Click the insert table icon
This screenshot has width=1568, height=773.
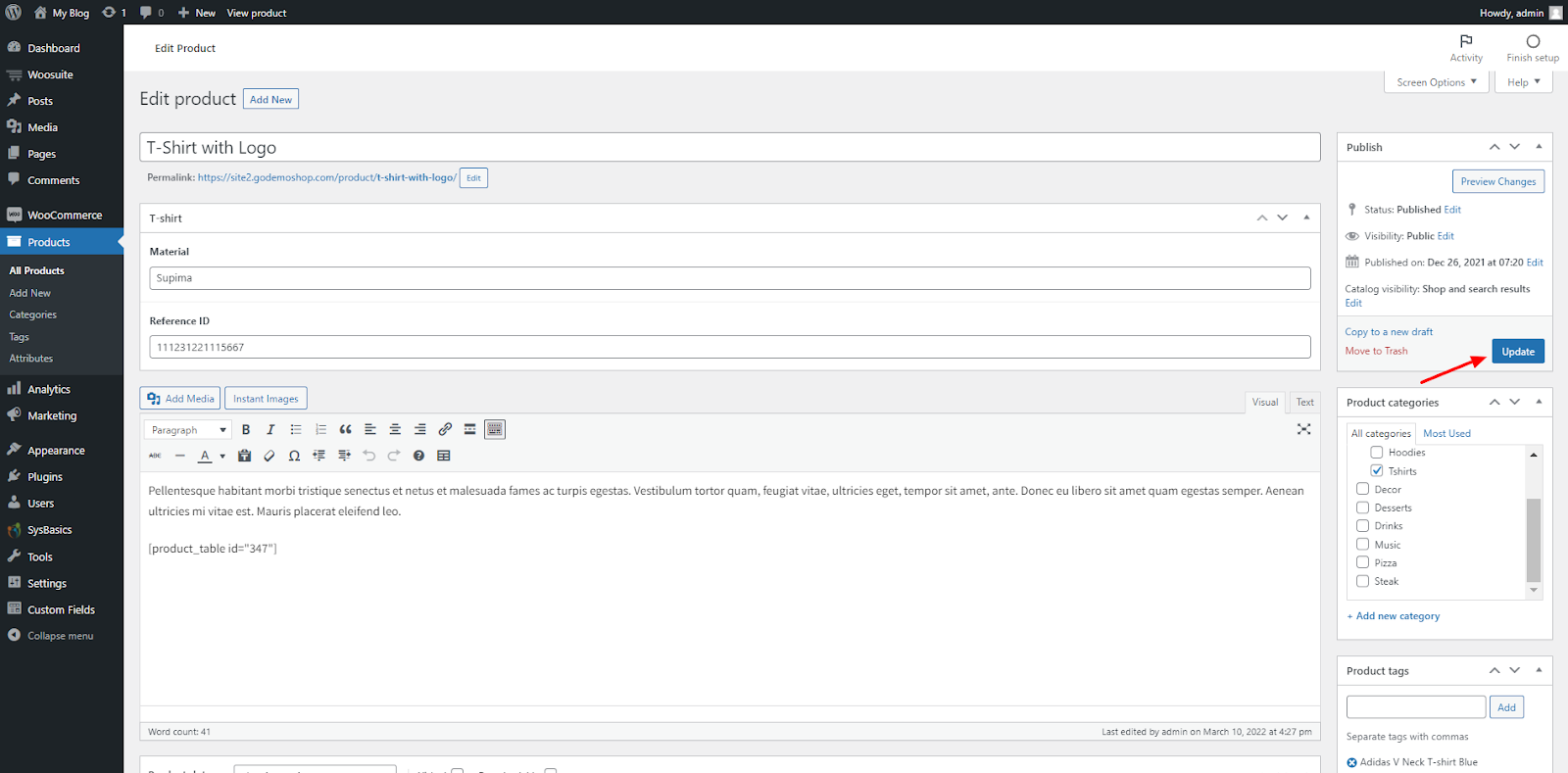pos(444,456)
